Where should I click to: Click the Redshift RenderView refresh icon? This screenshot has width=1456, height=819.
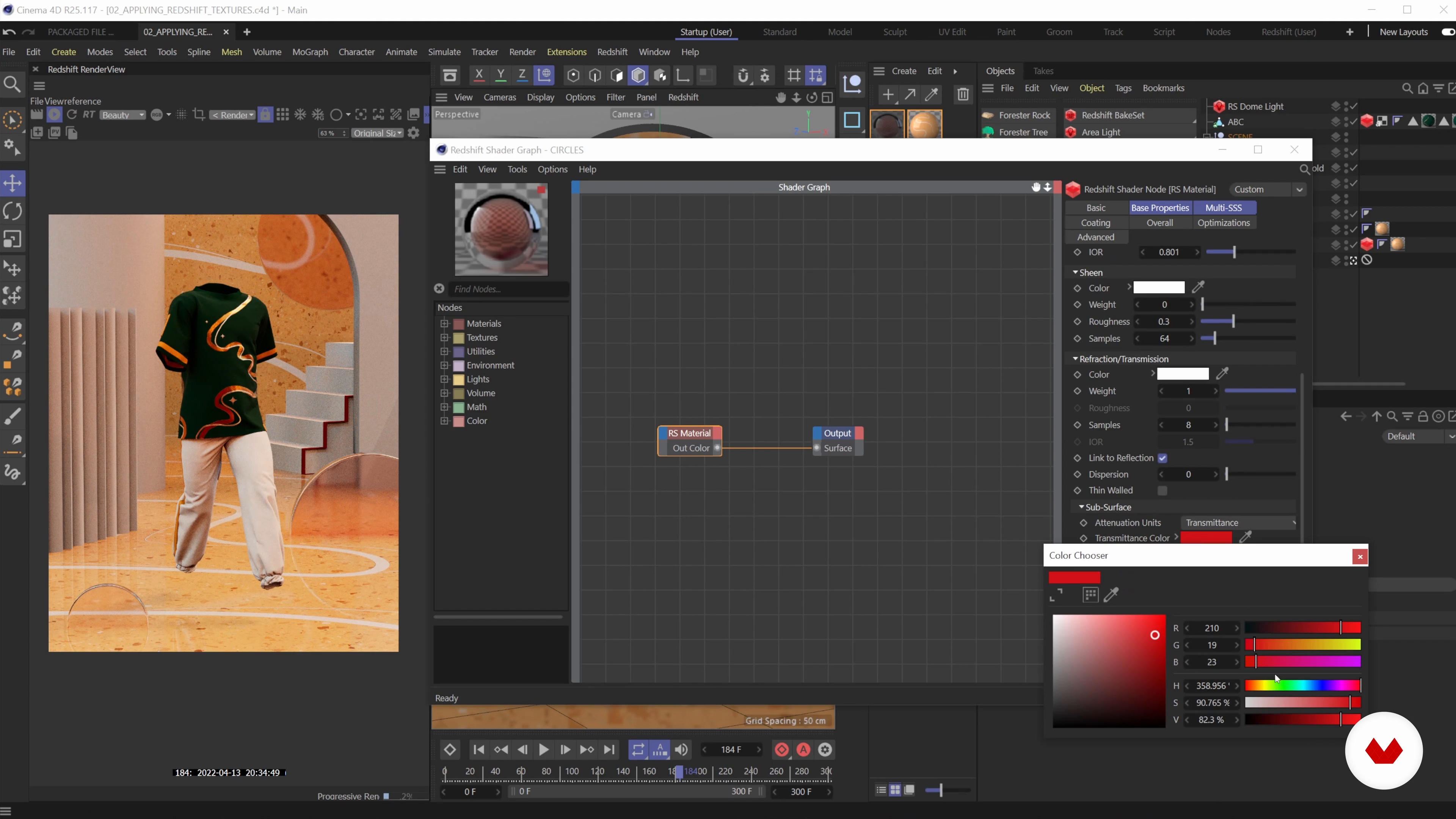pos(72,115)
